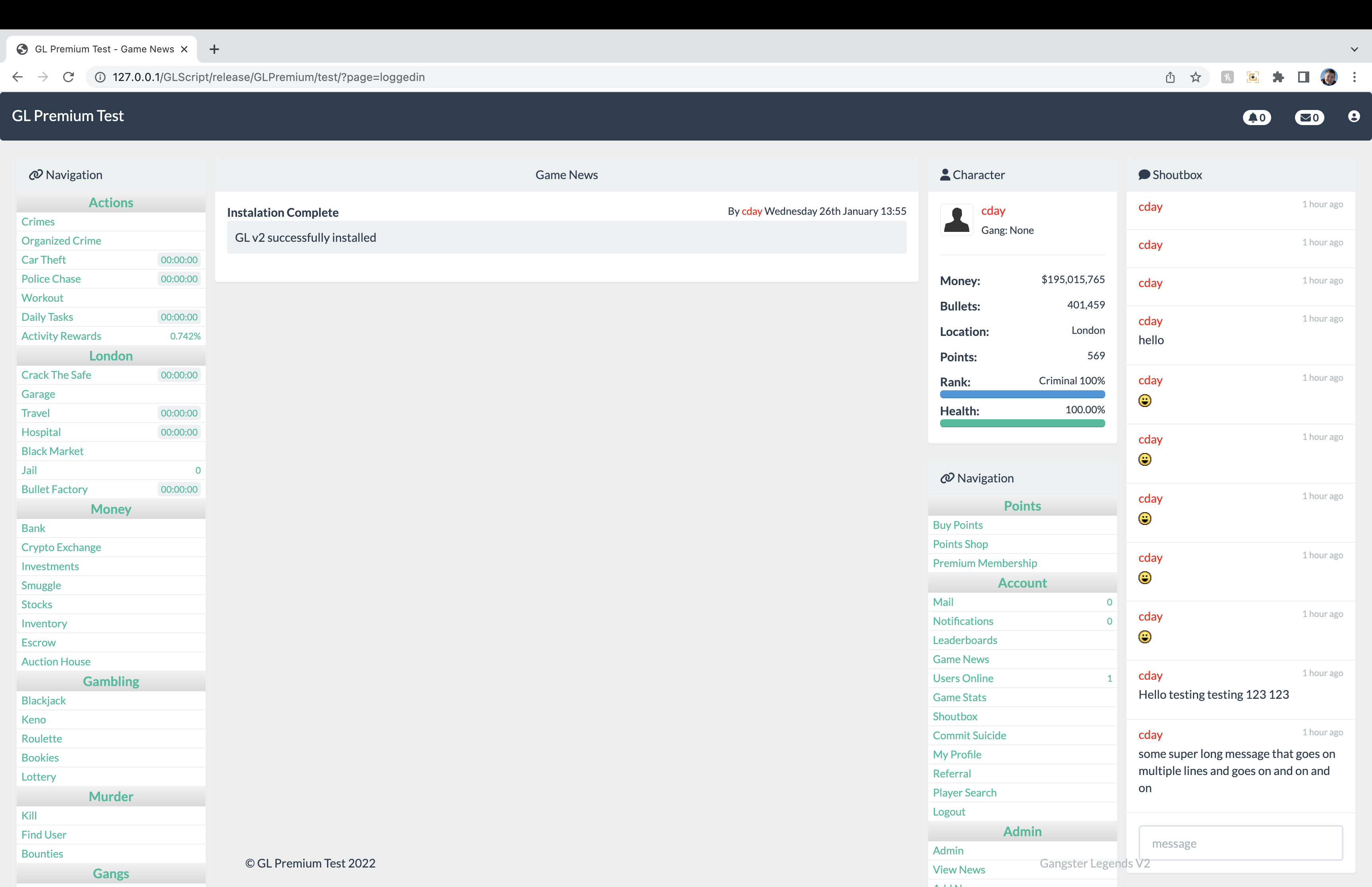Image resolution: width=1372 pixels, height=887 pixels.
Task: Click the user account icon in header
Action: pyautogui.click(x=1354, y=117)
